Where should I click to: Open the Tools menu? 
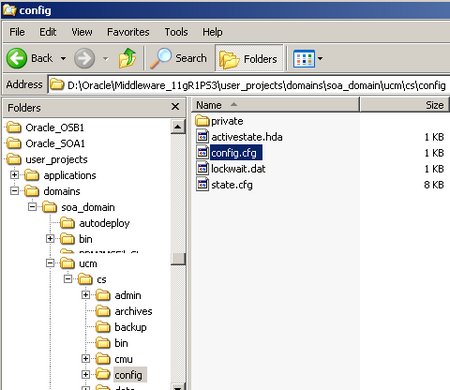coord(176,32)
